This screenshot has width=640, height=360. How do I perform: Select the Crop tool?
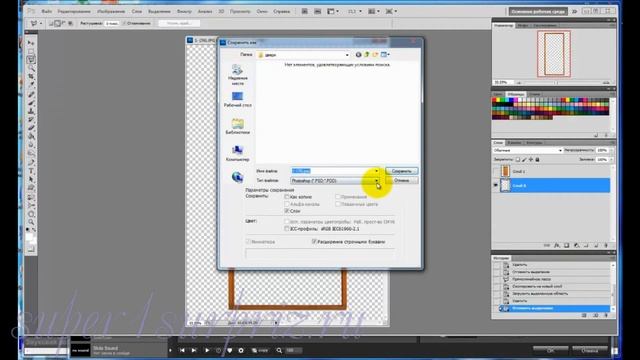(x=31, y=77)
